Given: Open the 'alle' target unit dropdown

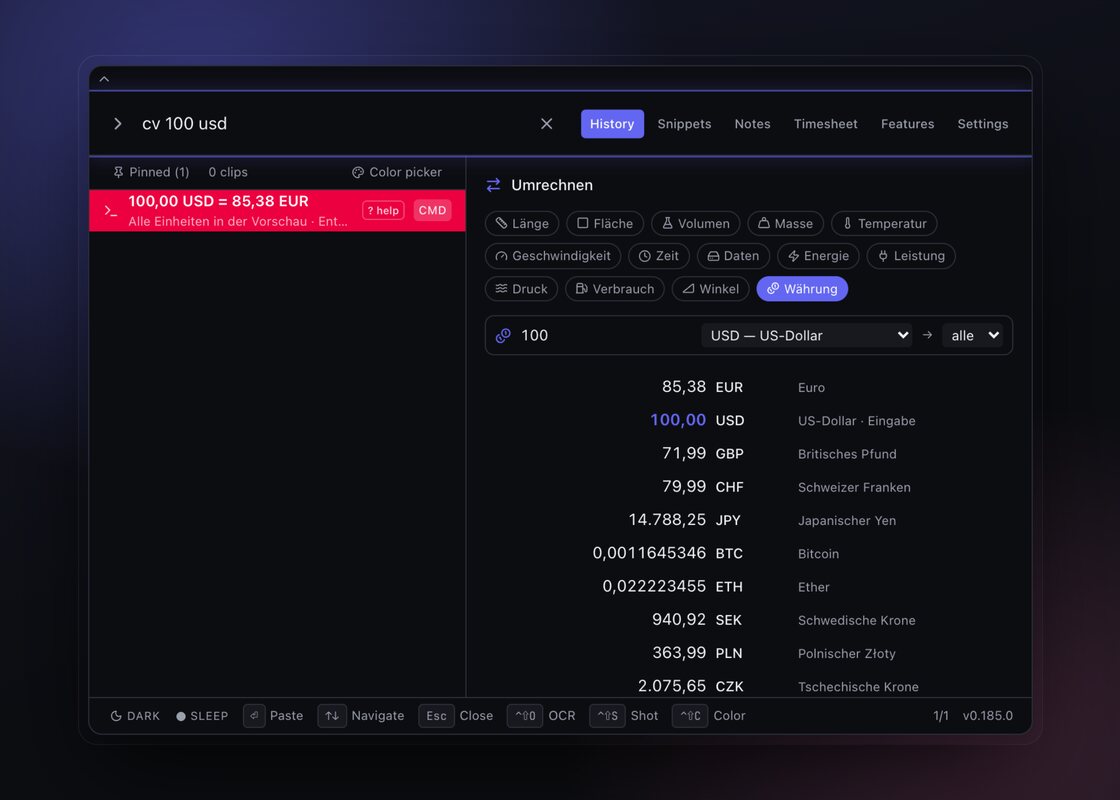Looking at the screenshot, I should pos(973,336).
